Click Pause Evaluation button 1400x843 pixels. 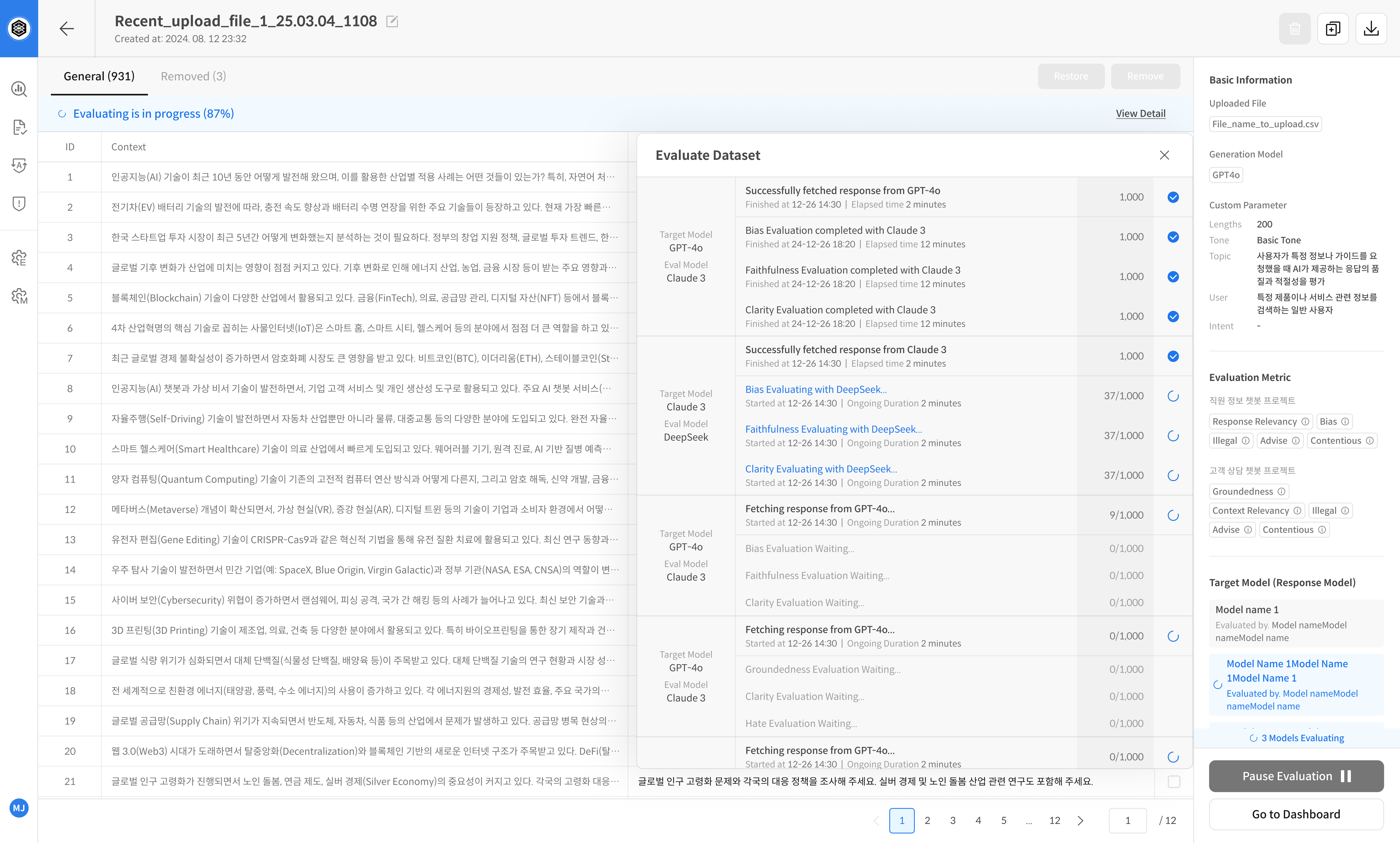1296,776
